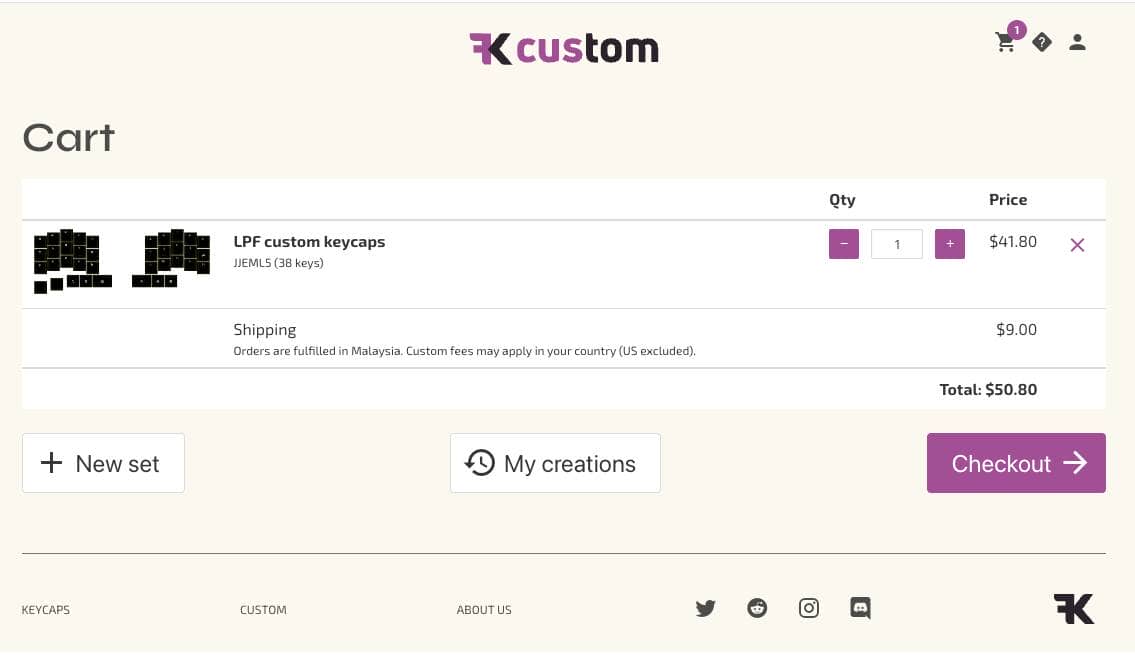Join Discord via footer icon

860,608
